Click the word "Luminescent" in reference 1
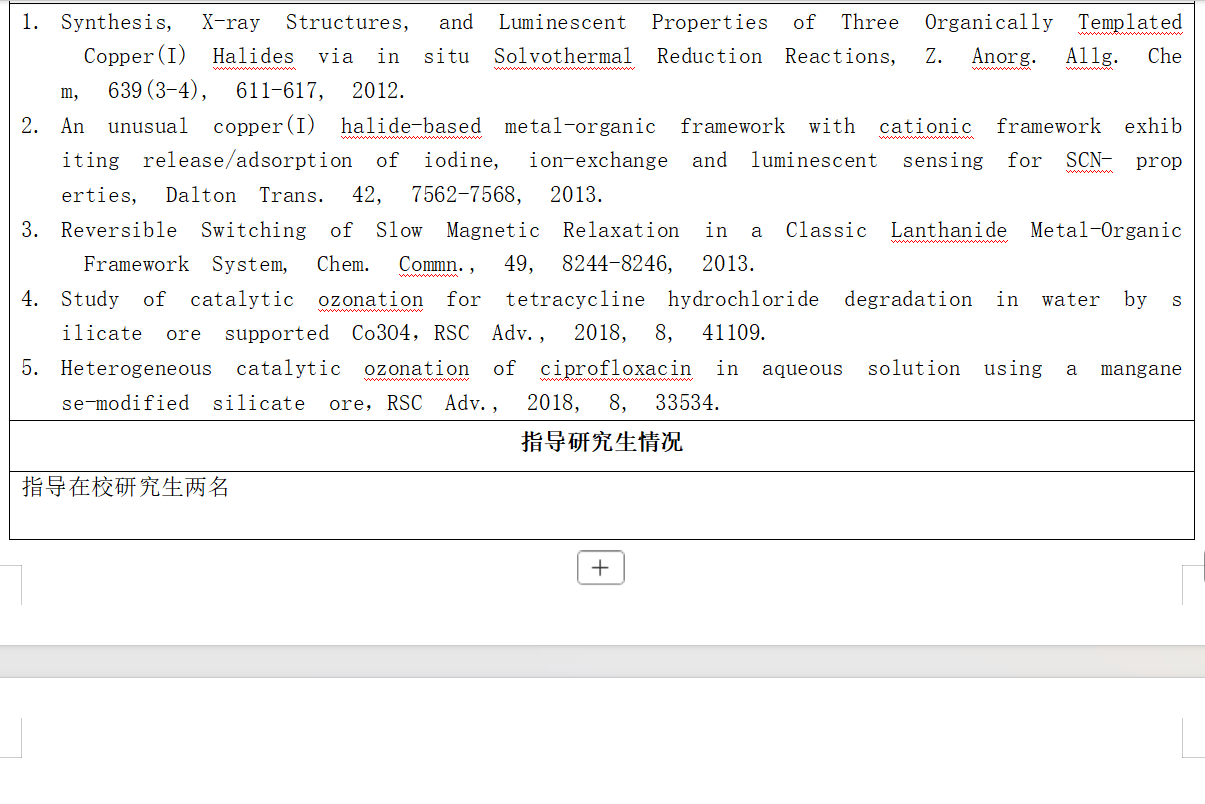Viewport: 1205px width, 804px height. pos(563,22)
